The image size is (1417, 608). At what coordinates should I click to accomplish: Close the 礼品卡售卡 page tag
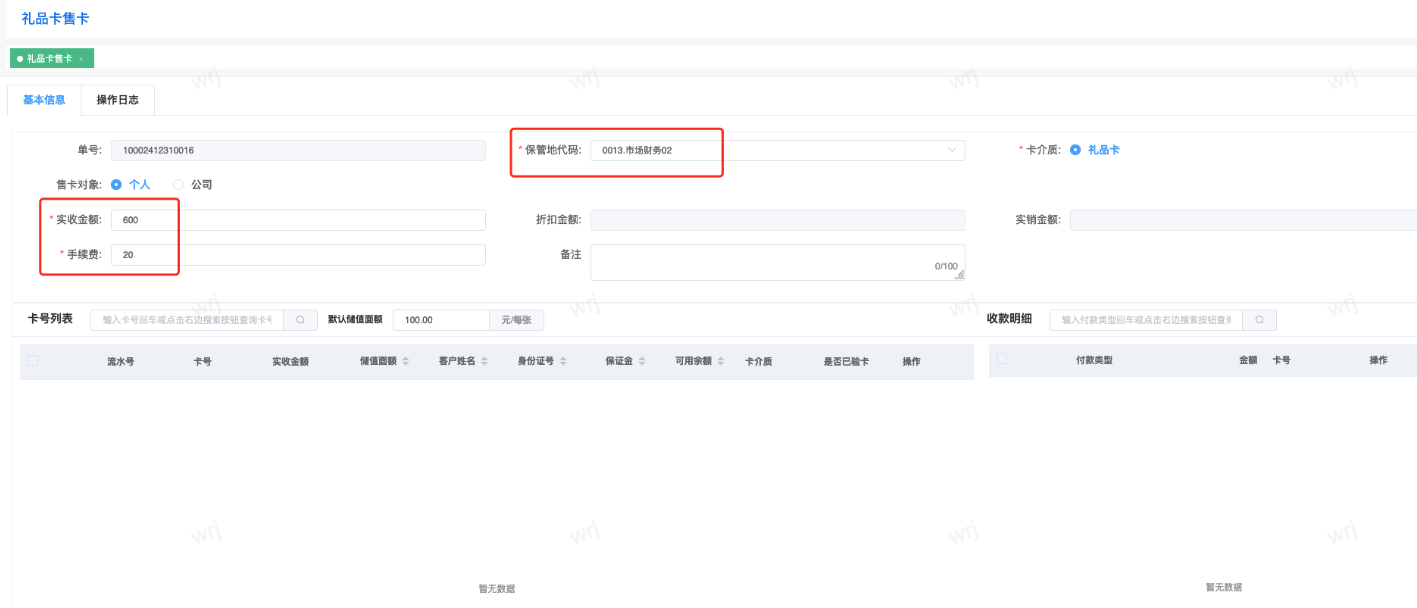click(81, 59)
